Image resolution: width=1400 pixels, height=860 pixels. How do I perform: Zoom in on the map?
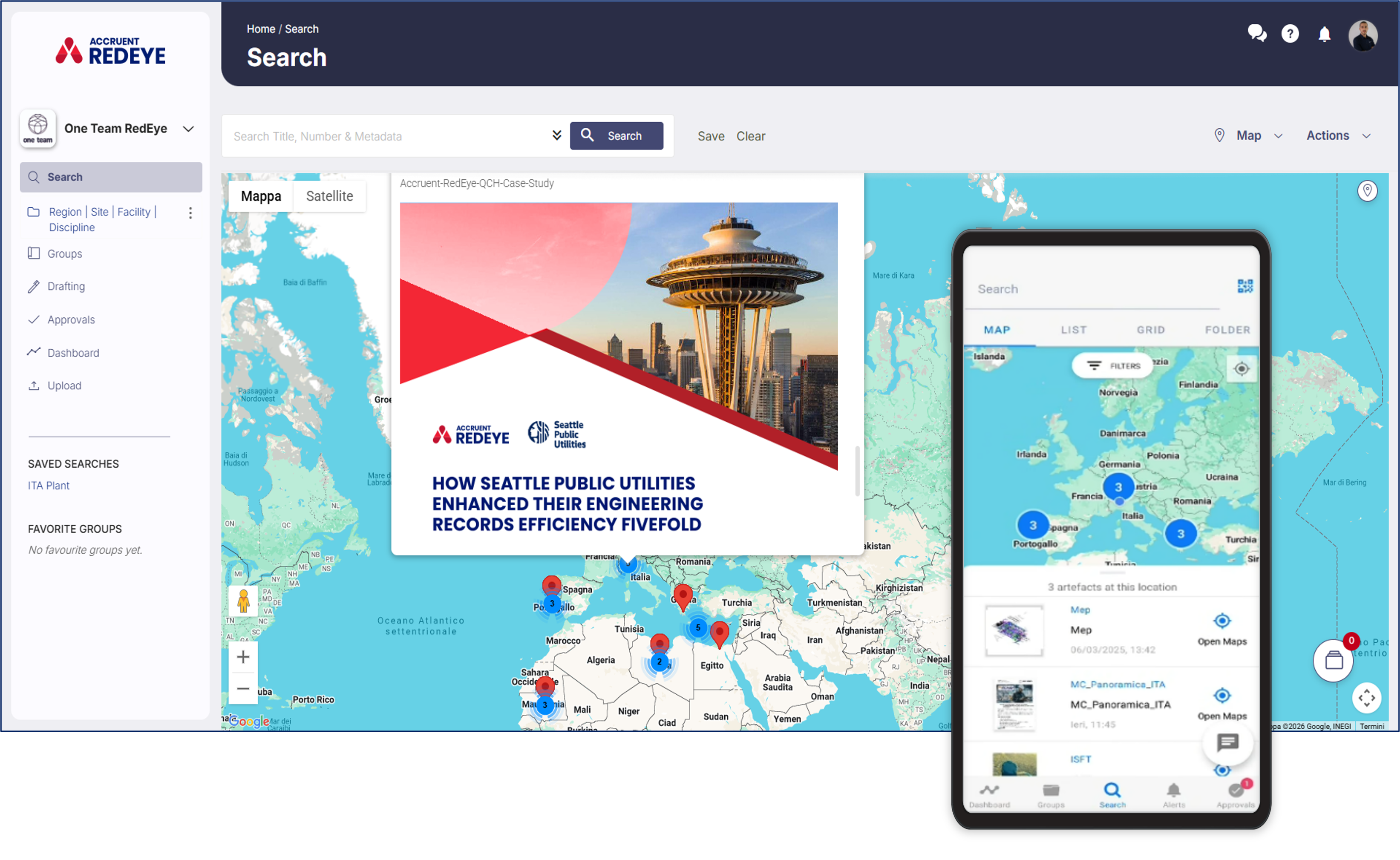click(x=243, y=657)
